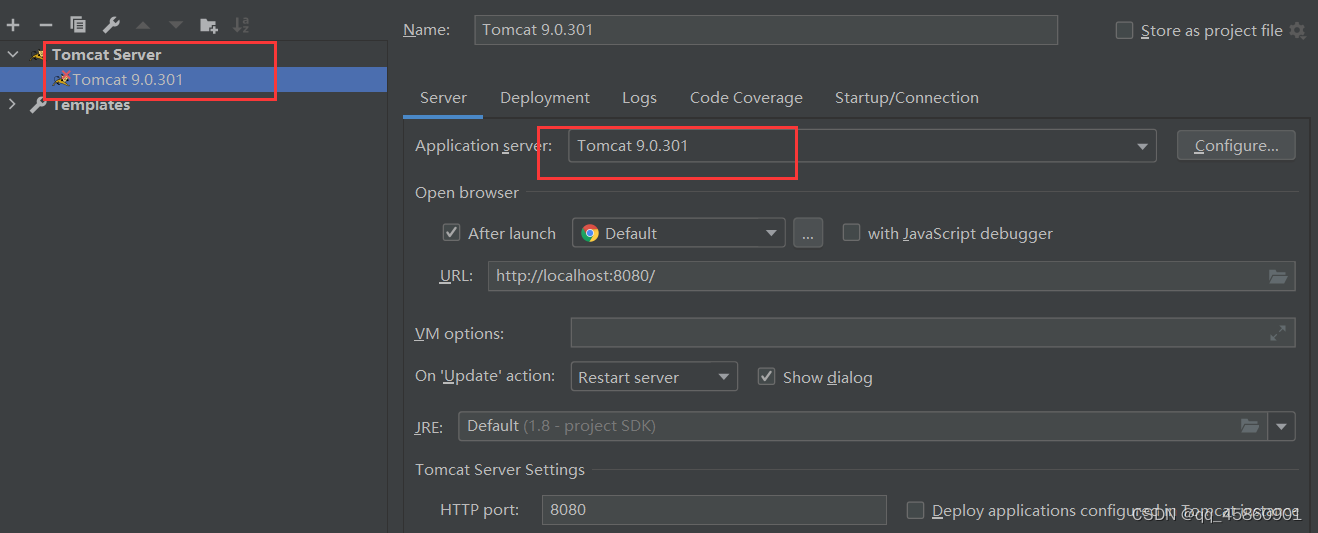Enable Store as project file checkbox
The image size is (1318, 533).
coord(1124,30)
